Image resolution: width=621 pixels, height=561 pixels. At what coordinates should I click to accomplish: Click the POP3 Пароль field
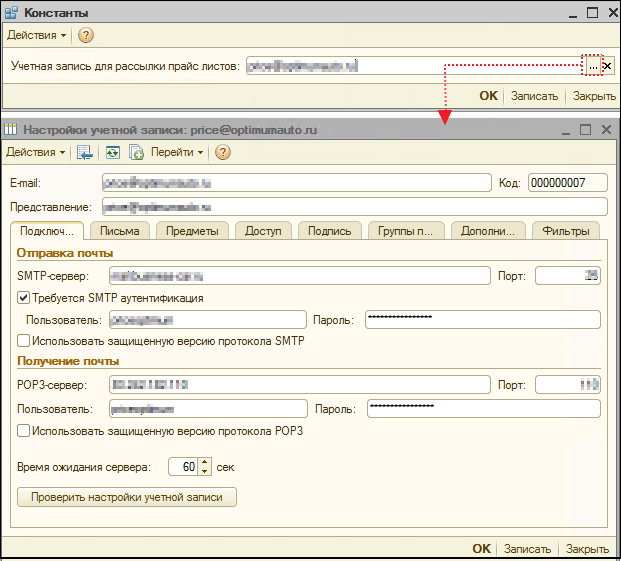[484, 409]
